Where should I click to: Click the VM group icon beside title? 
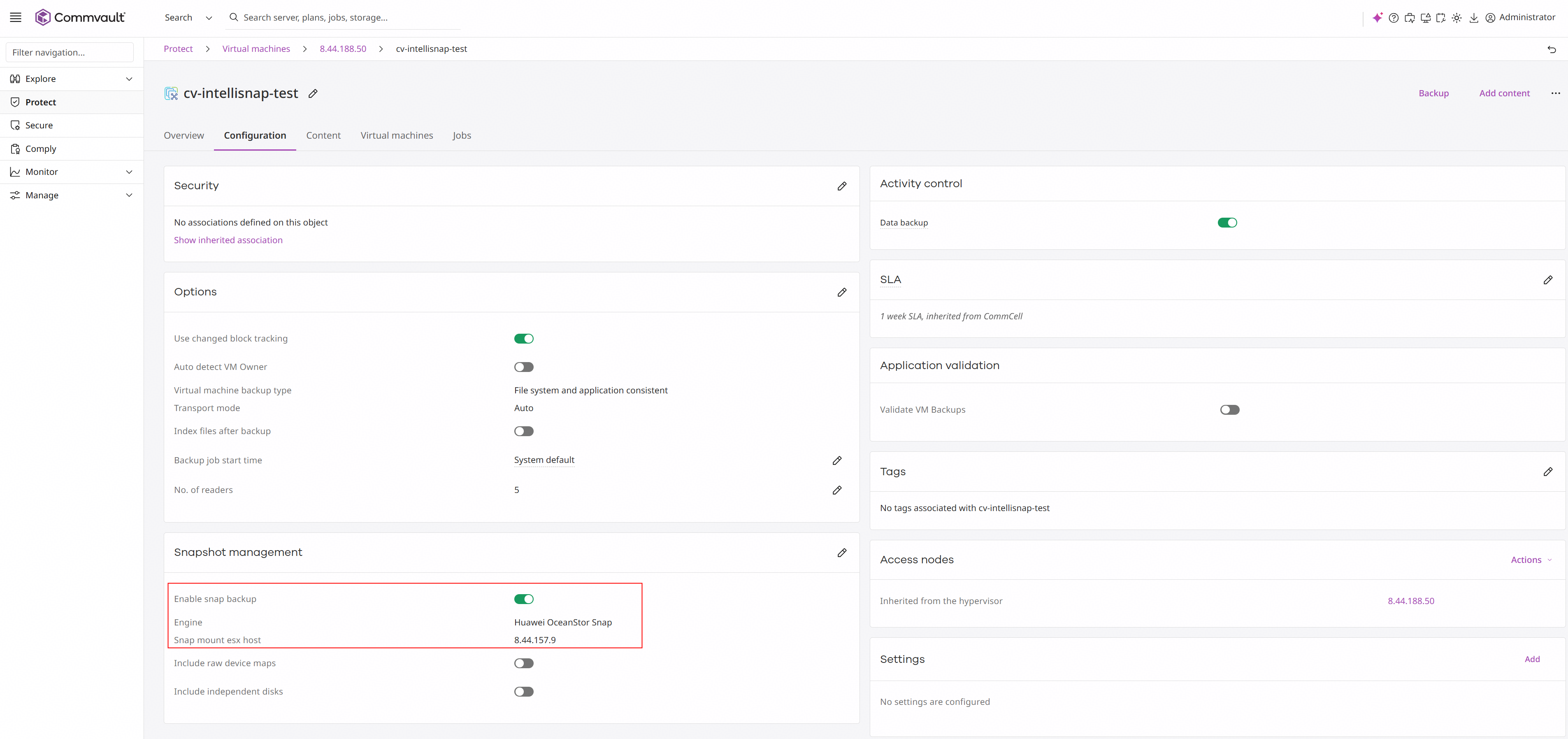click(171, 93)
